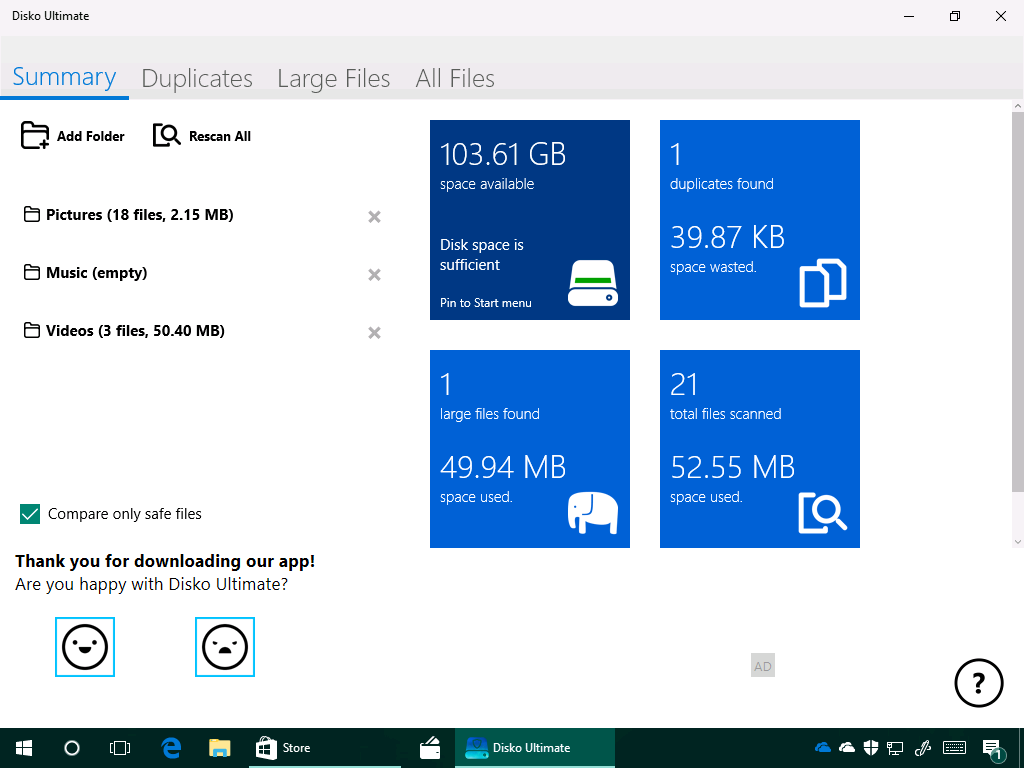The height and width of the screenshot is (768, 1024).
Task: Click the AD badge
Action: pos(763,665)
